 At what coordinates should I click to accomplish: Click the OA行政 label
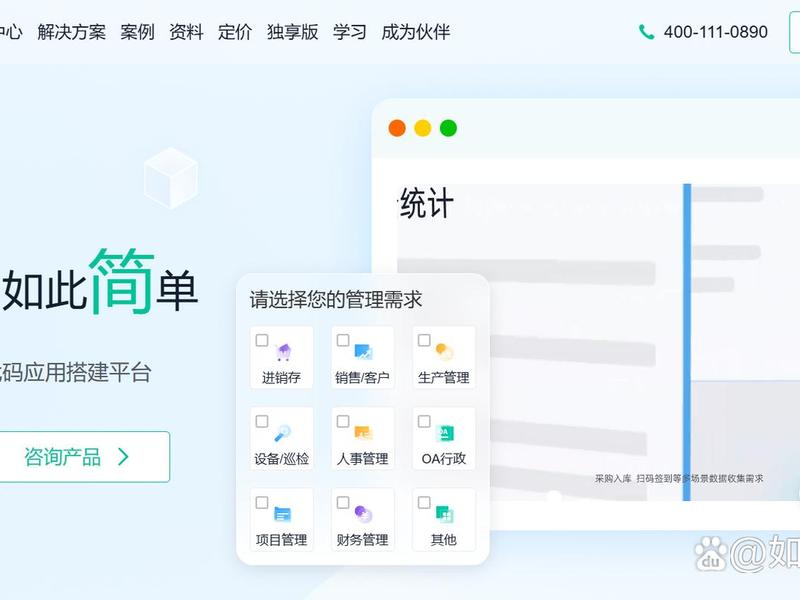pos(443,459)
